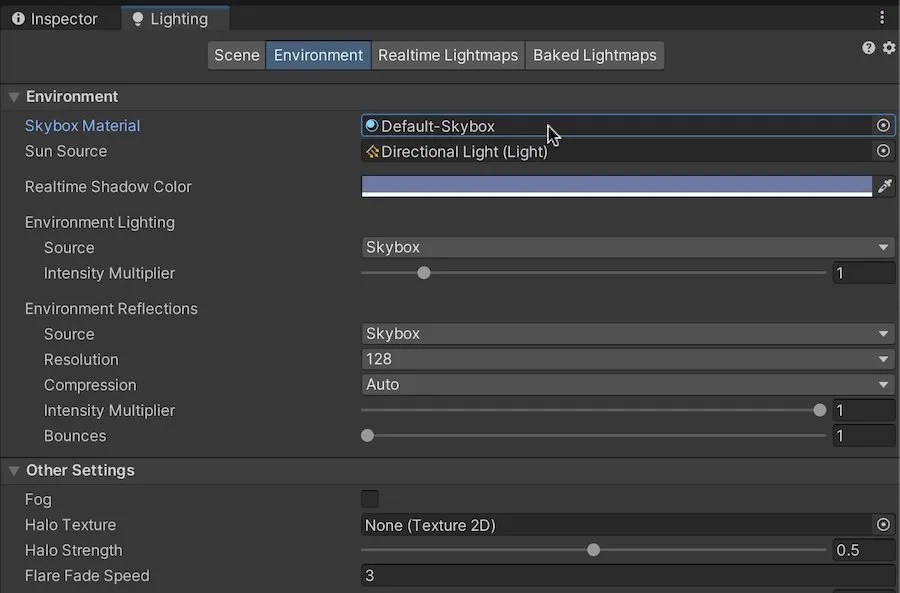Switch to the Inspector tab

(x=55, y=18)
